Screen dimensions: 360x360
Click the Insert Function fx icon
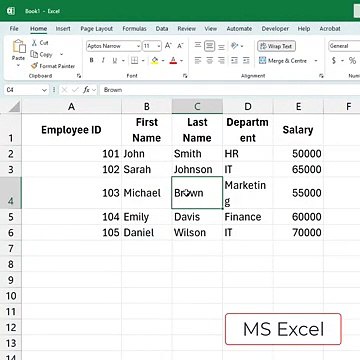click(x=86, y=90)
